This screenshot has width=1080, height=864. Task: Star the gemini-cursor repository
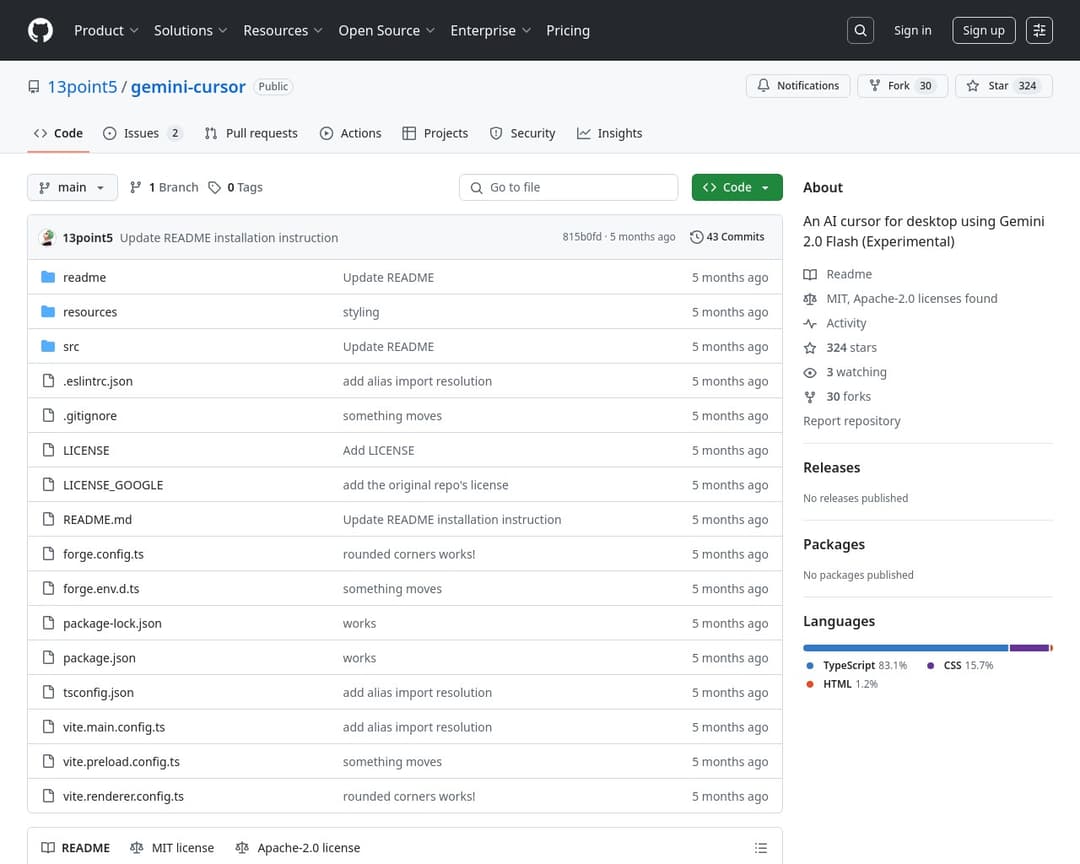pyautogui.click(x=1004, y=85)
